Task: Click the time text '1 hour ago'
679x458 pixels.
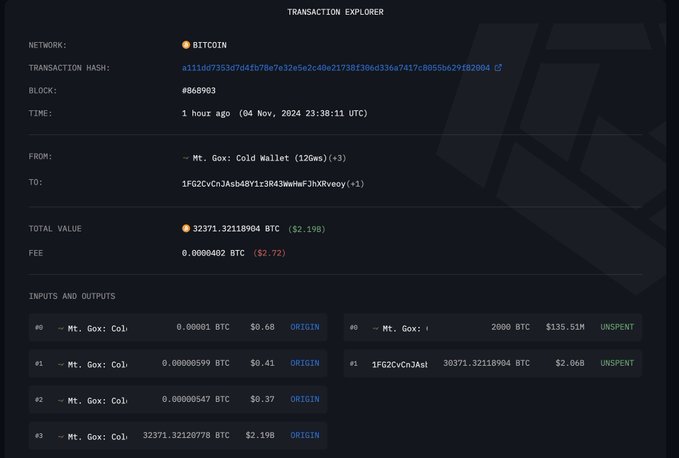Action: pyautogui.click(x=206, y=113)
